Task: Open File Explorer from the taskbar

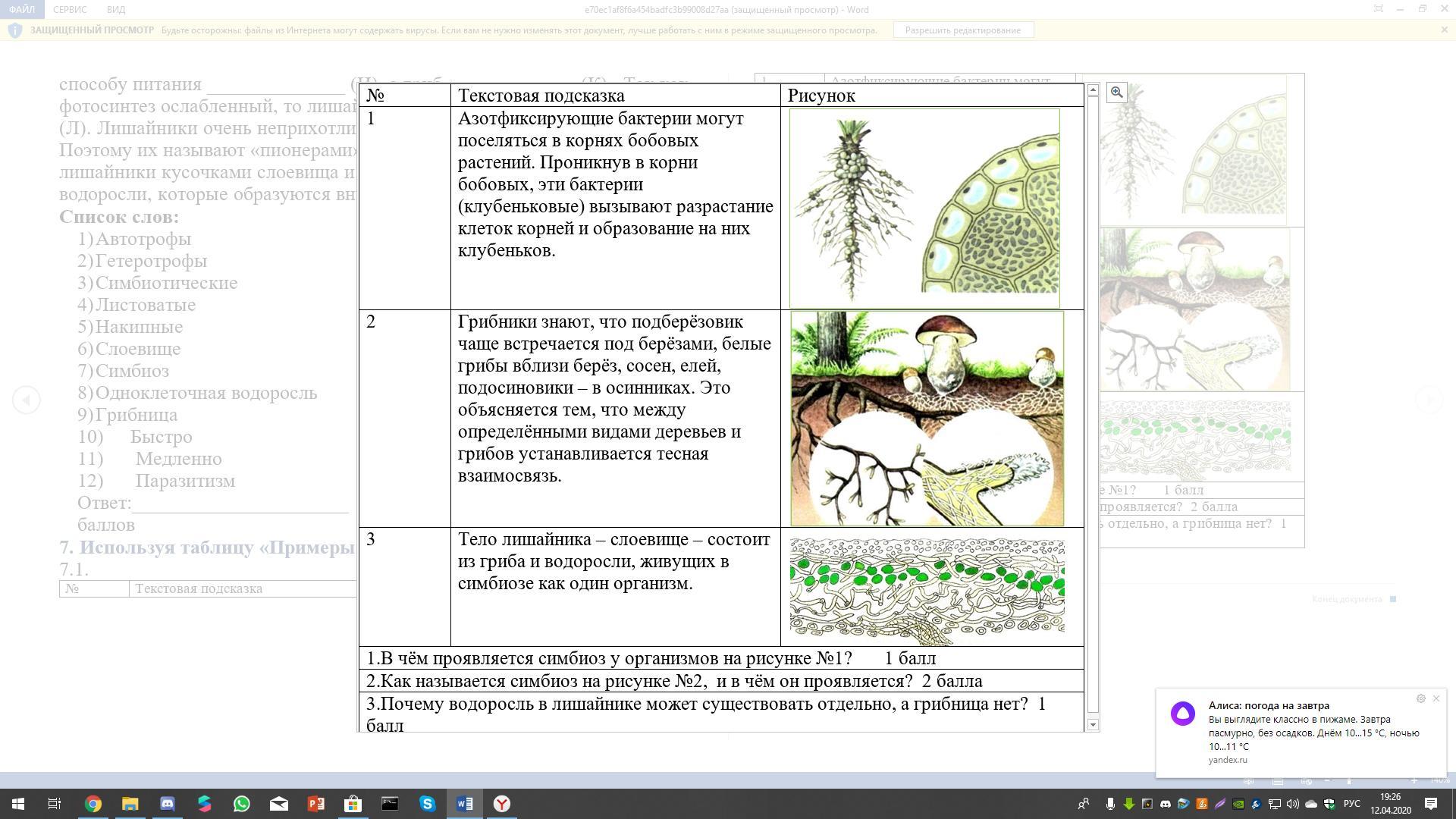Action: (x=130, y=804)
